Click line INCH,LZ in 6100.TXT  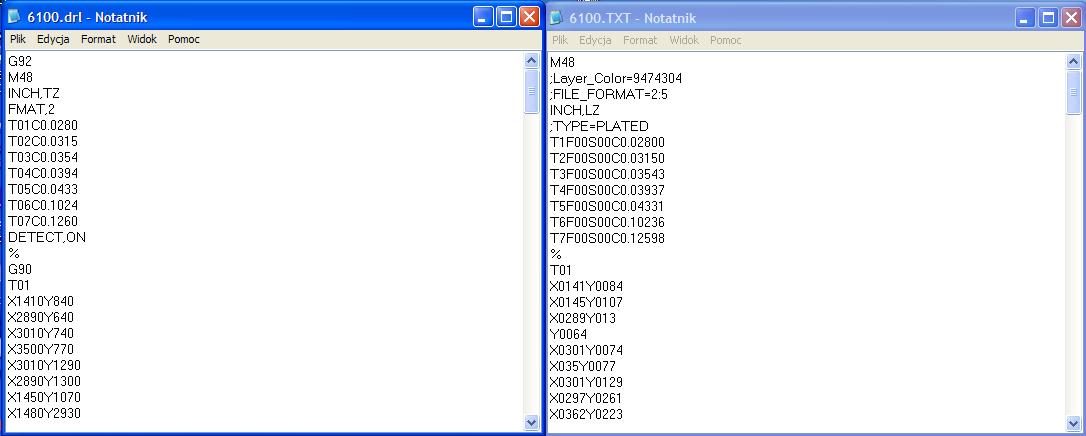pyautogui.click(x=575, y=110)
